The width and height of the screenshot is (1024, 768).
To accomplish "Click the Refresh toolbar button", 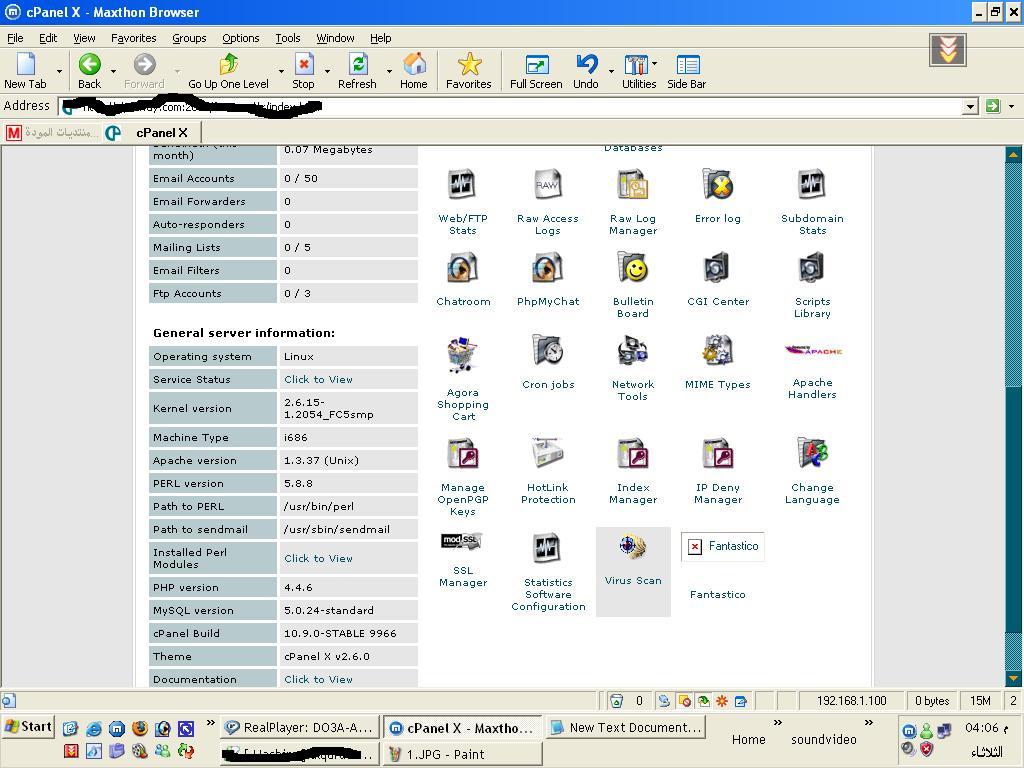I will [357, 71].
